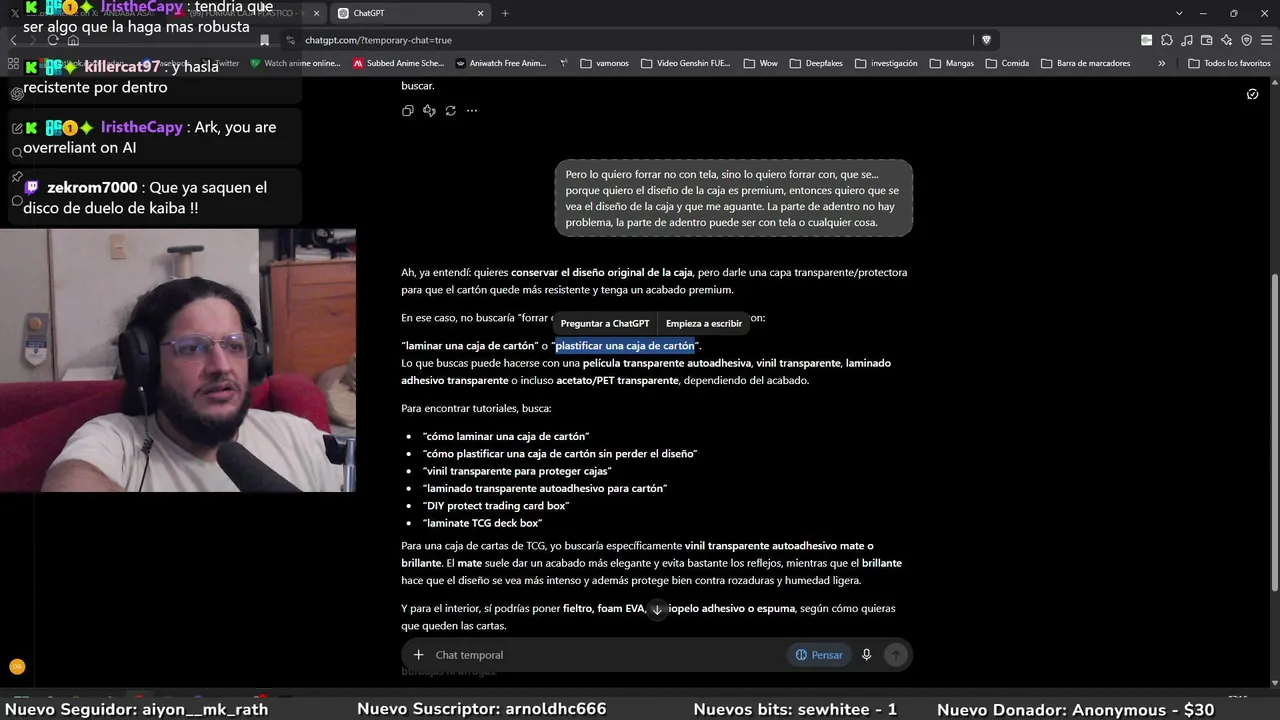
Task: Regenerate the response with the refresh icon
Action: [451, 111]
